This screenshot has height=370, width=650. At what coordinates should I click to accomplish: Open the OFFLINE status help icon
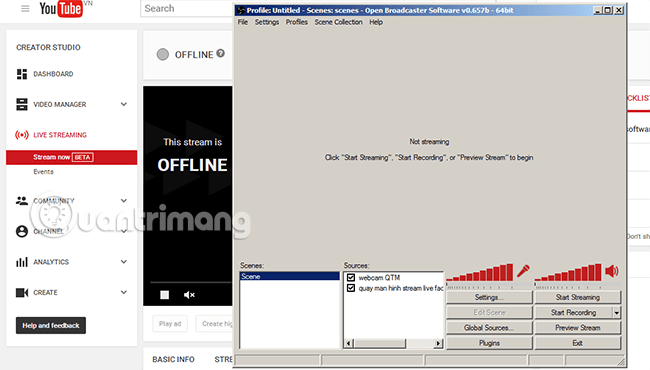[x=221, y=53]
